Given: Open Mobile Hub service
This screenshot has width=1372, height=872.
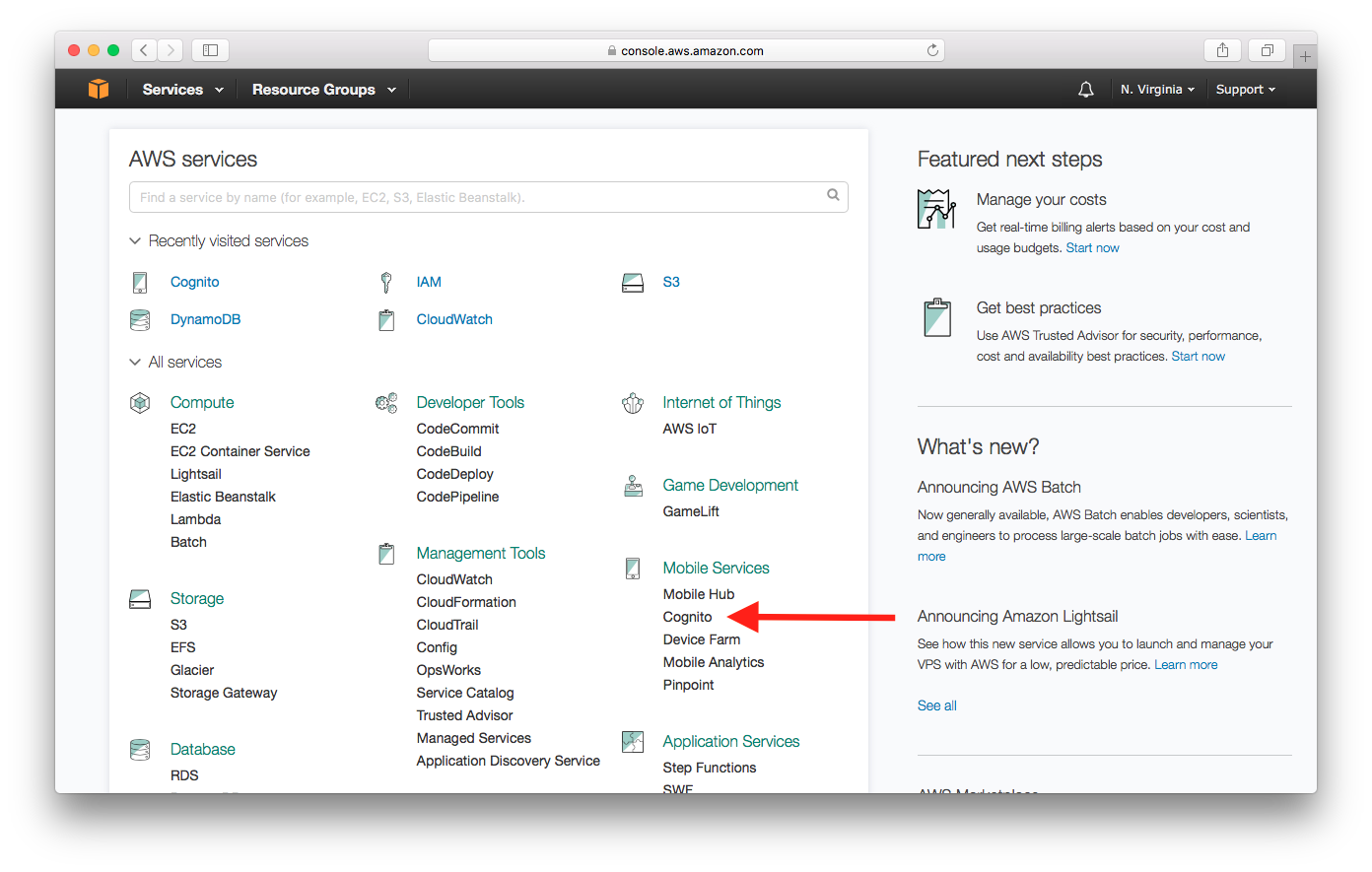Looking at the screenshot, I should pyautogui.click(x=699, y=594).
